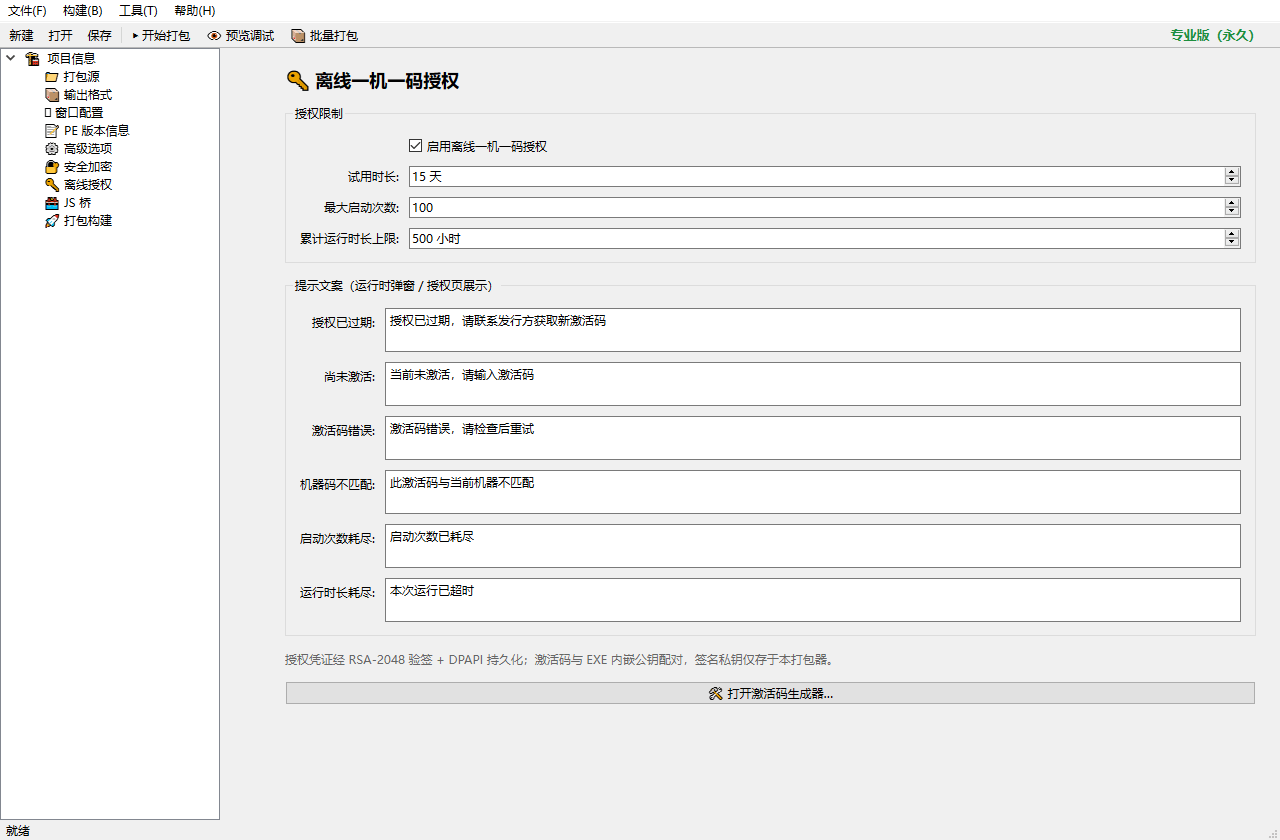The image size is (1280, 840).
Task: Click the 项目信息 tree root icon
Action: coord(33,59)
